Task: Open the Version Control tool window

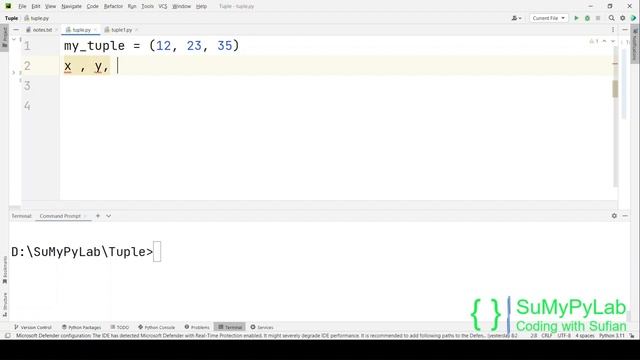Action: pos(33,327)
